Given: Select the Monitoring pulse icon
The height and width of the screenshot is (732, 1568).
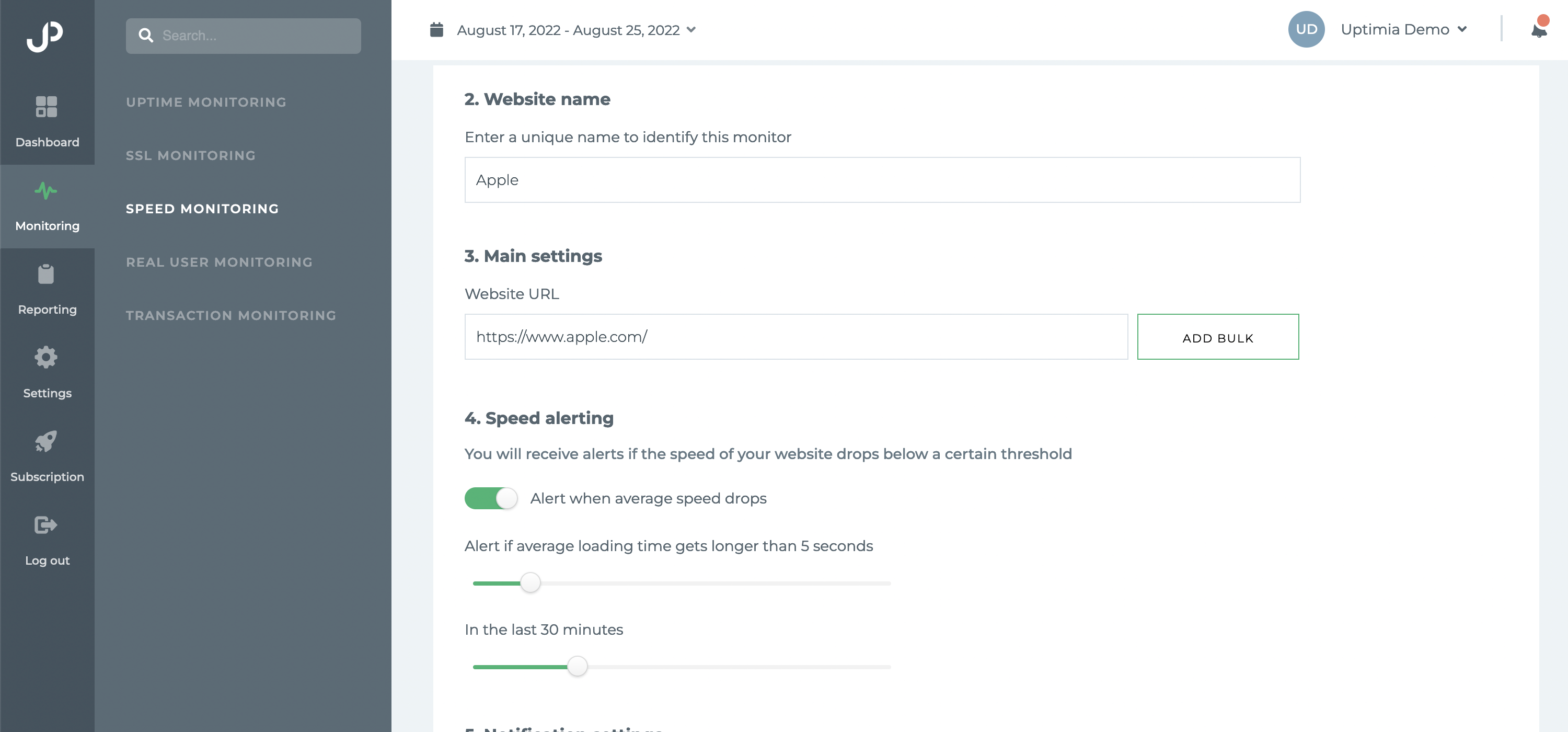Looking at the screenshot, I should click(x=47, y=191).
